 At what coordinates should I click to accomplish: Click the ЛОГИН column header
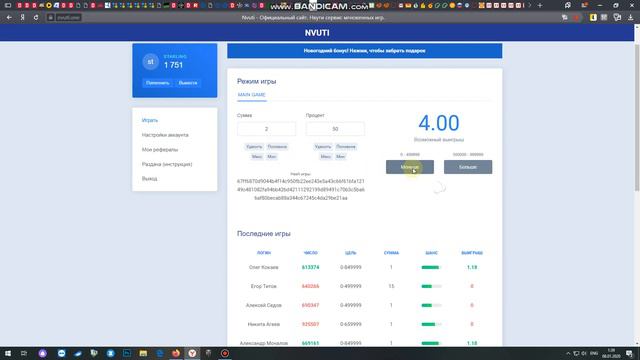point(264,253)
